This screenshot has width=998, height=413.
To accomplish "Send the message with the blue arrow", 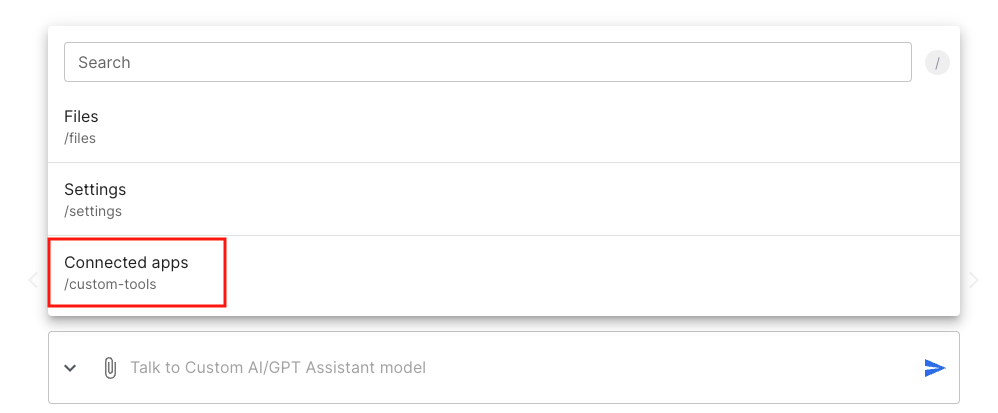I will click(x=934, y=368).
